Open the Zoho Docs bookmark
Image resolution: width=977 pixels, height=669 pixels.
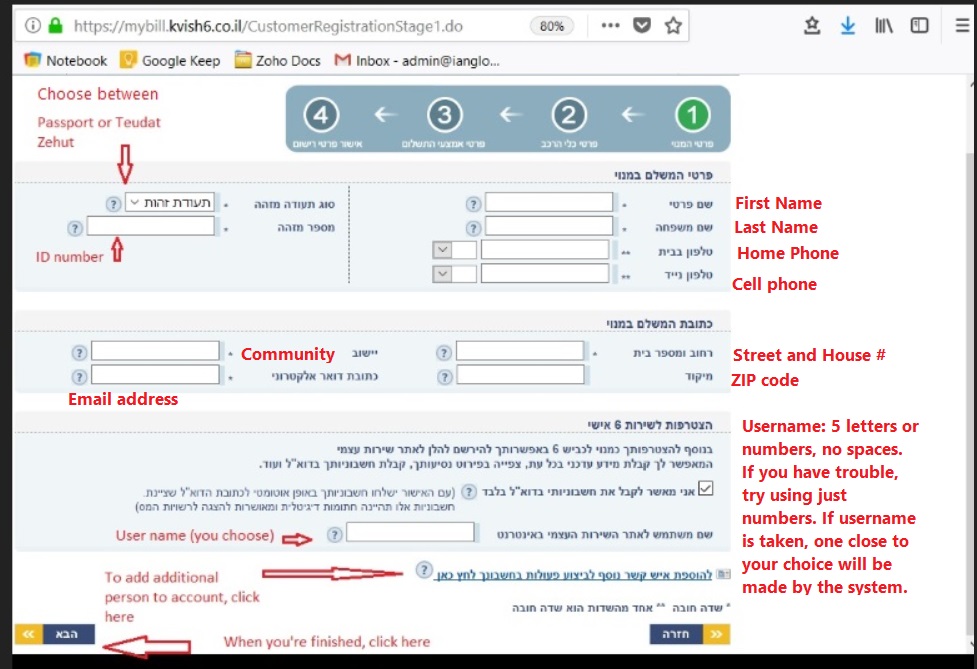(278, 60)
